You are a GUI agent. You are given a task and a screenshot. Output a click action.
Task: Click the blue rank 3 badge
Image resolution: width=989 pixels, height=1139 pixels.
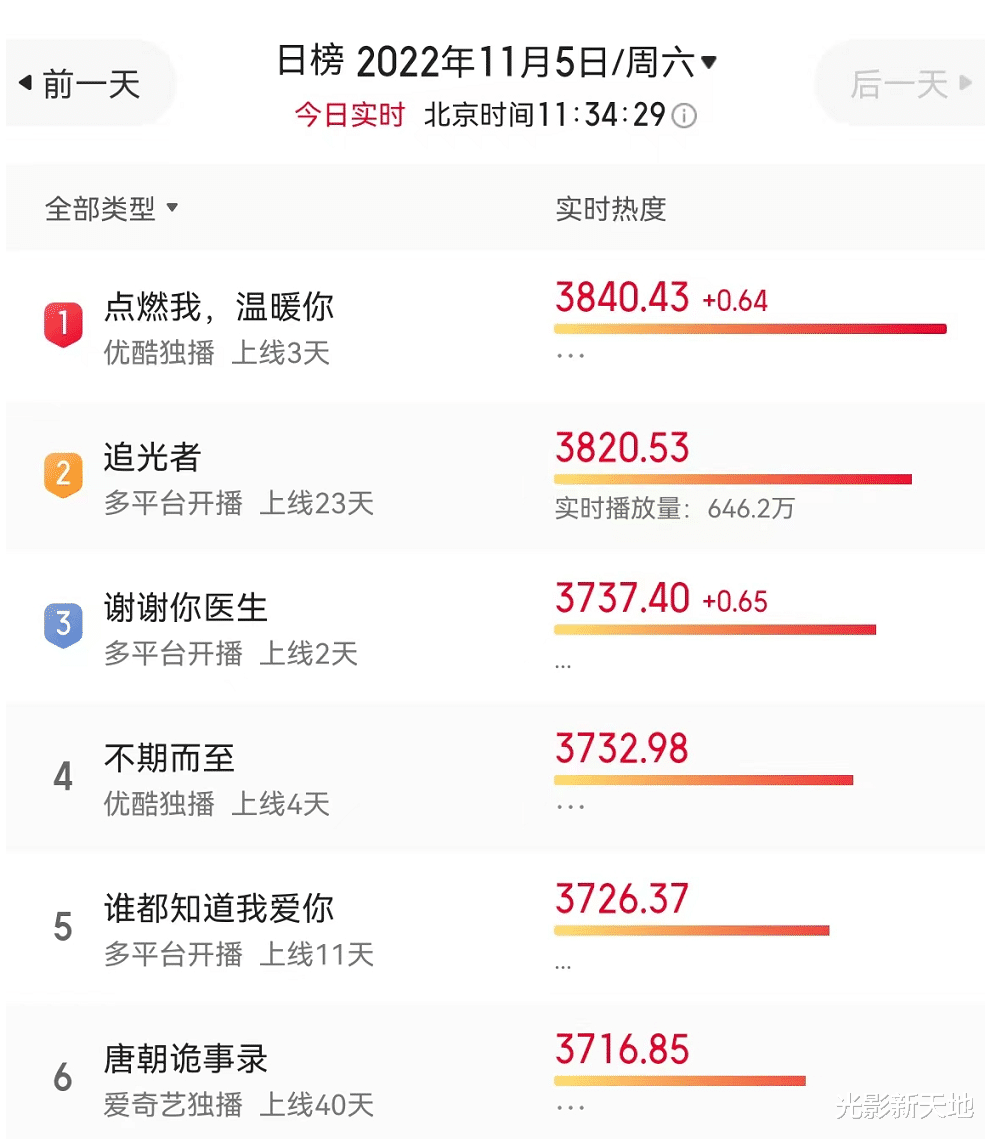click(63, 625)
